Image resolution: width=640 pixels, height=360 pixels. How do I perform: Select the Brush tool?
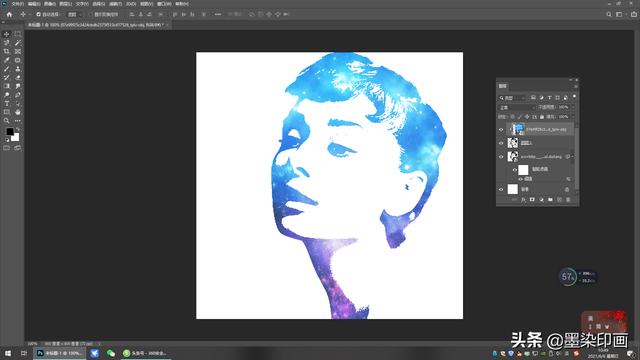(x=7, y=69)
